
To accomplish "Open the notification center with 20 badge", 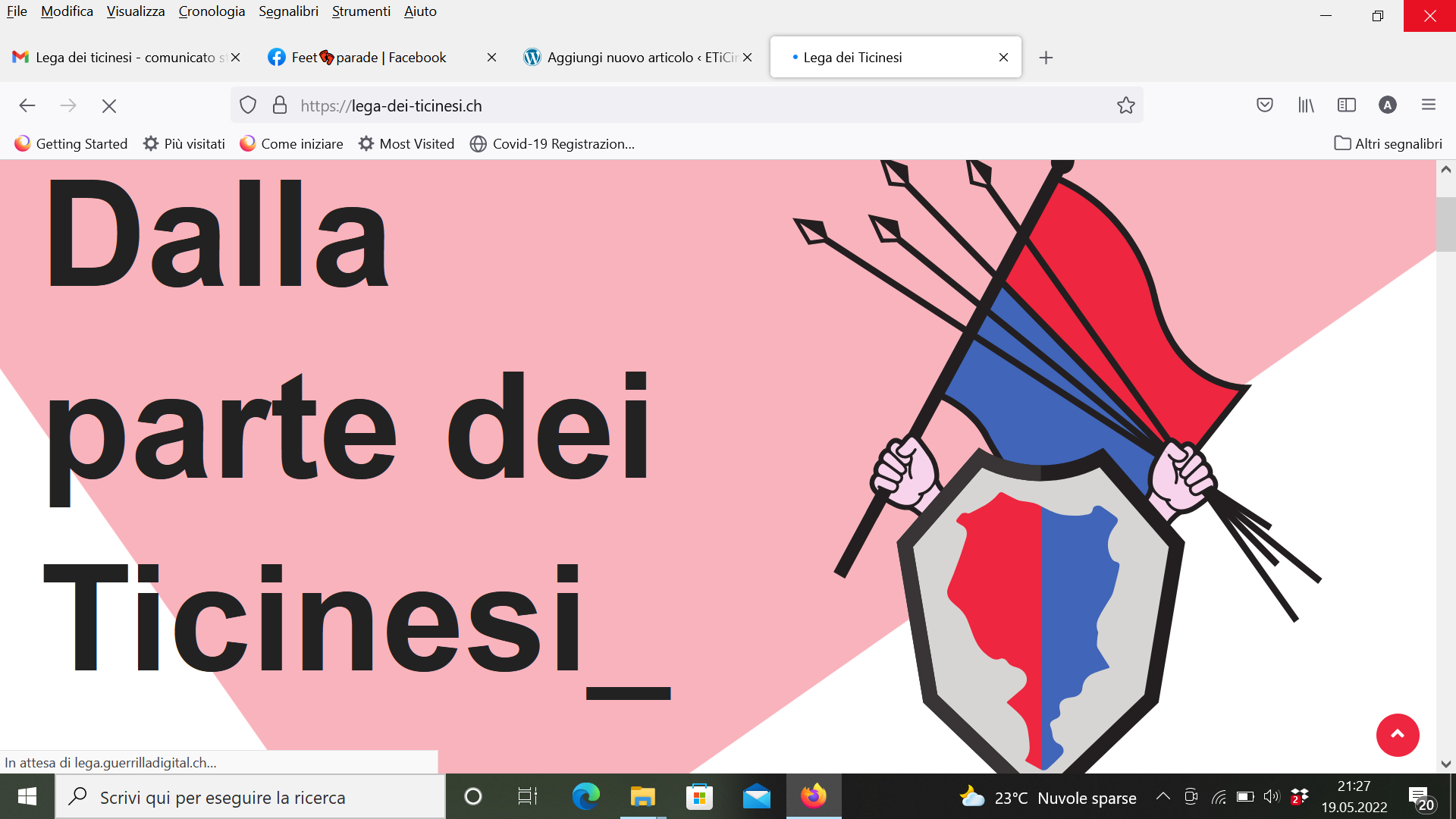I will click(1420, 798).
